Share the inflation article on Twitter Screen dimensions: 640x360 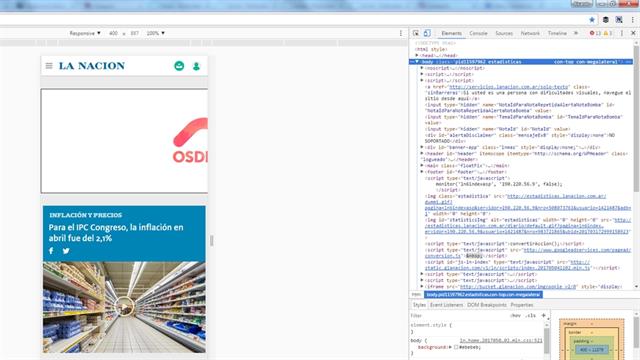tap(66, 251)
